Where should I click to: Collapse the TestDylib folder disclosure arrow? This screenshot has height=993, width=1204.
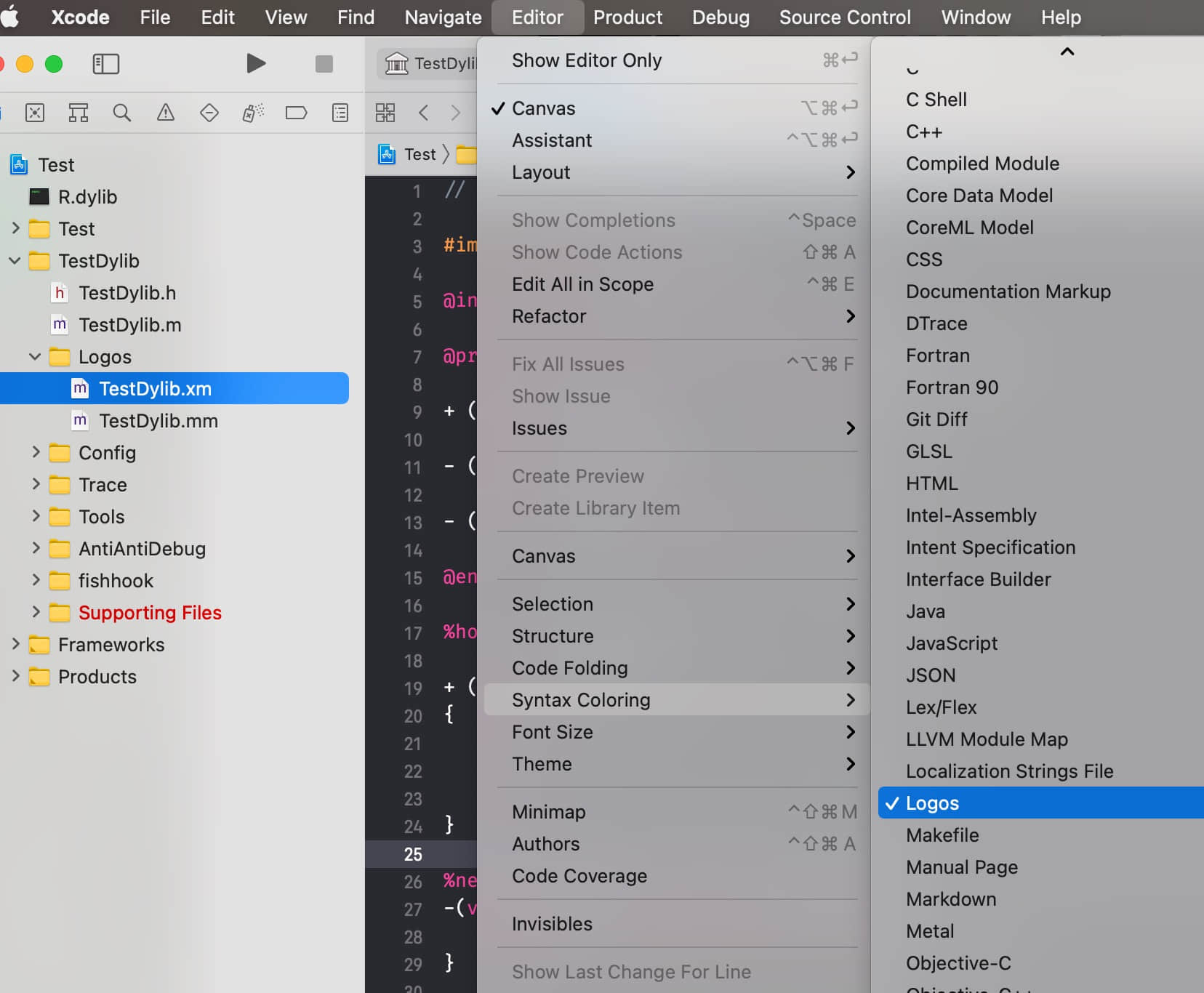coord(15,260)
